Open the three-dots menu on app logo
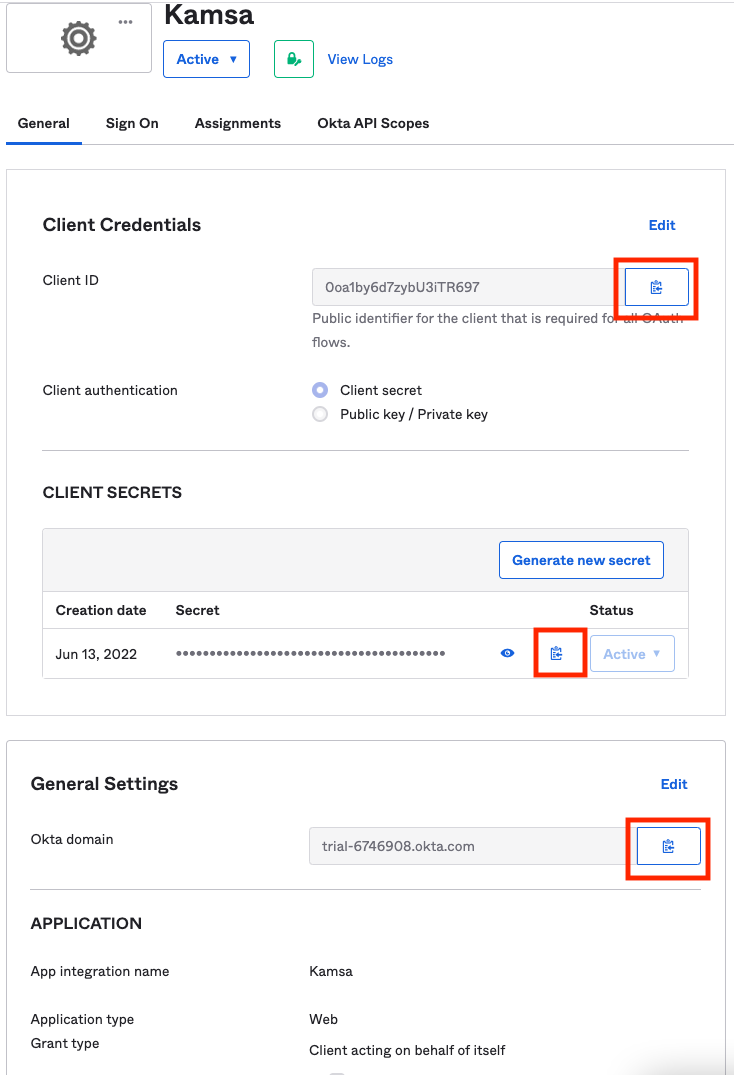The width and height of the screenshot is (734, 1075). (x=125, y=22)
